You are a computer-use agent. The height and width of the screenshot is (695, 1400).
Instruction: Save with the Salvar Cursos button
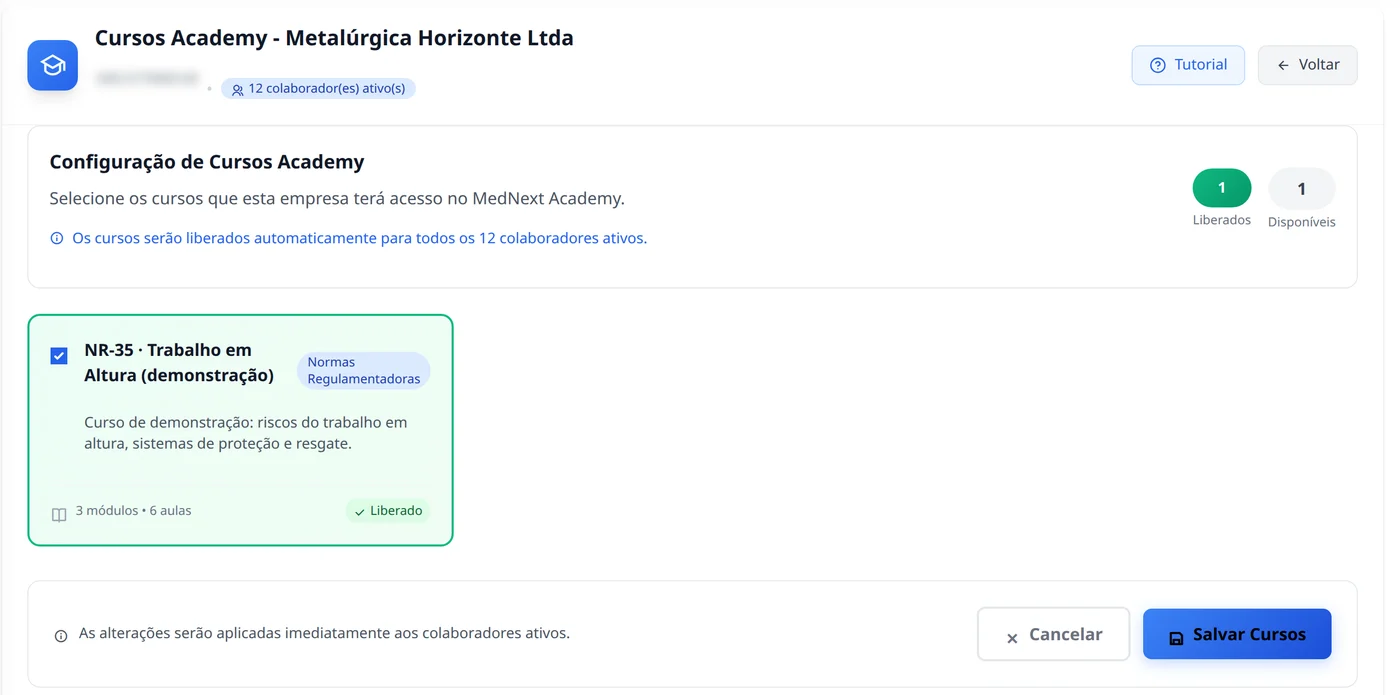pyautogui.click(x=1237, y=634)
